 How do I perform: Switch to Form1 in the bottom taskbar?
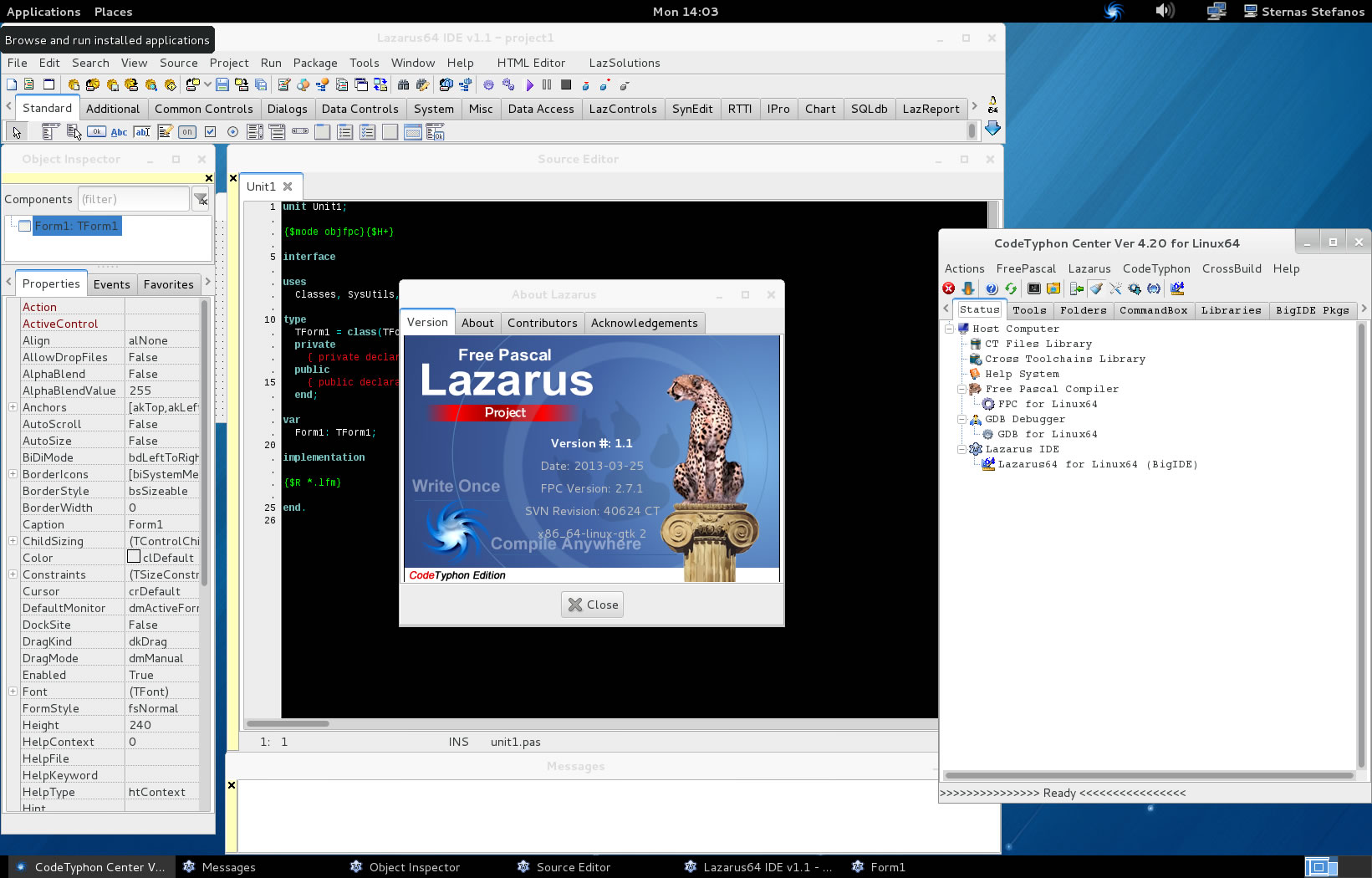tap(878, 867)
